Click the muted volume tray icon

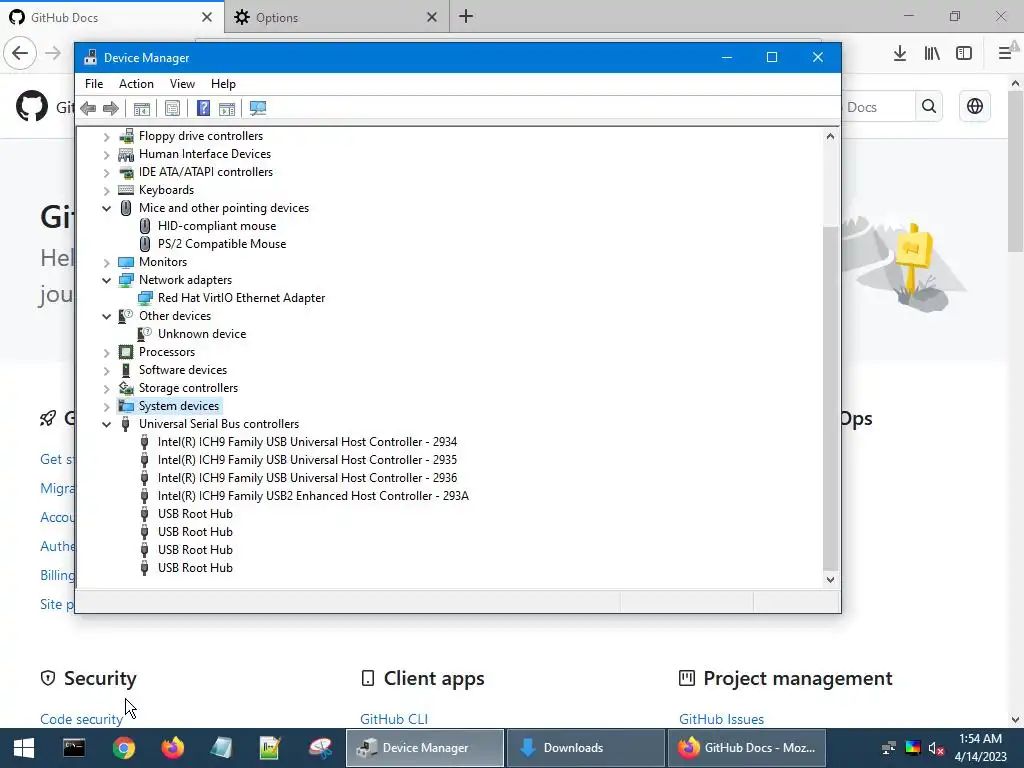click(936, 748)
